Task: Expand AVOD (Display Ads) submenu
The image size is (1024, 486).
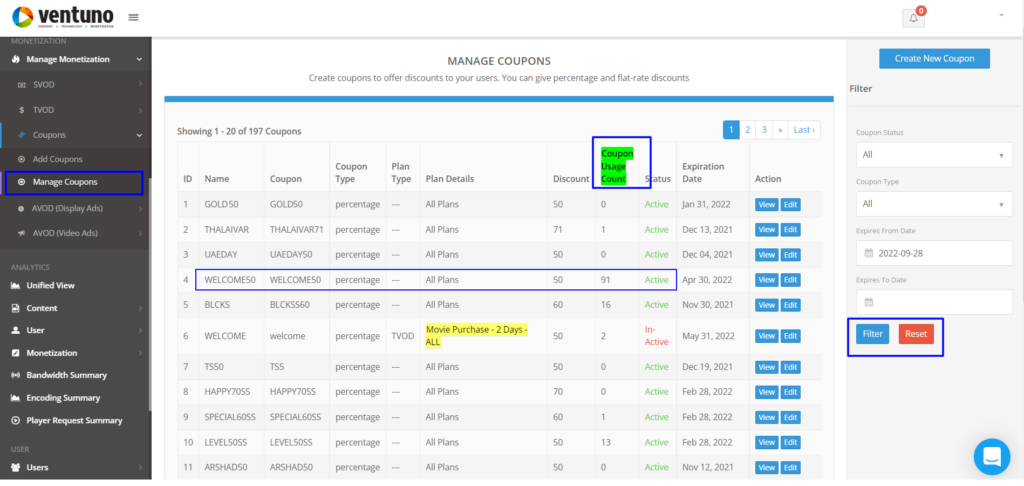Action: click(140, 208)
